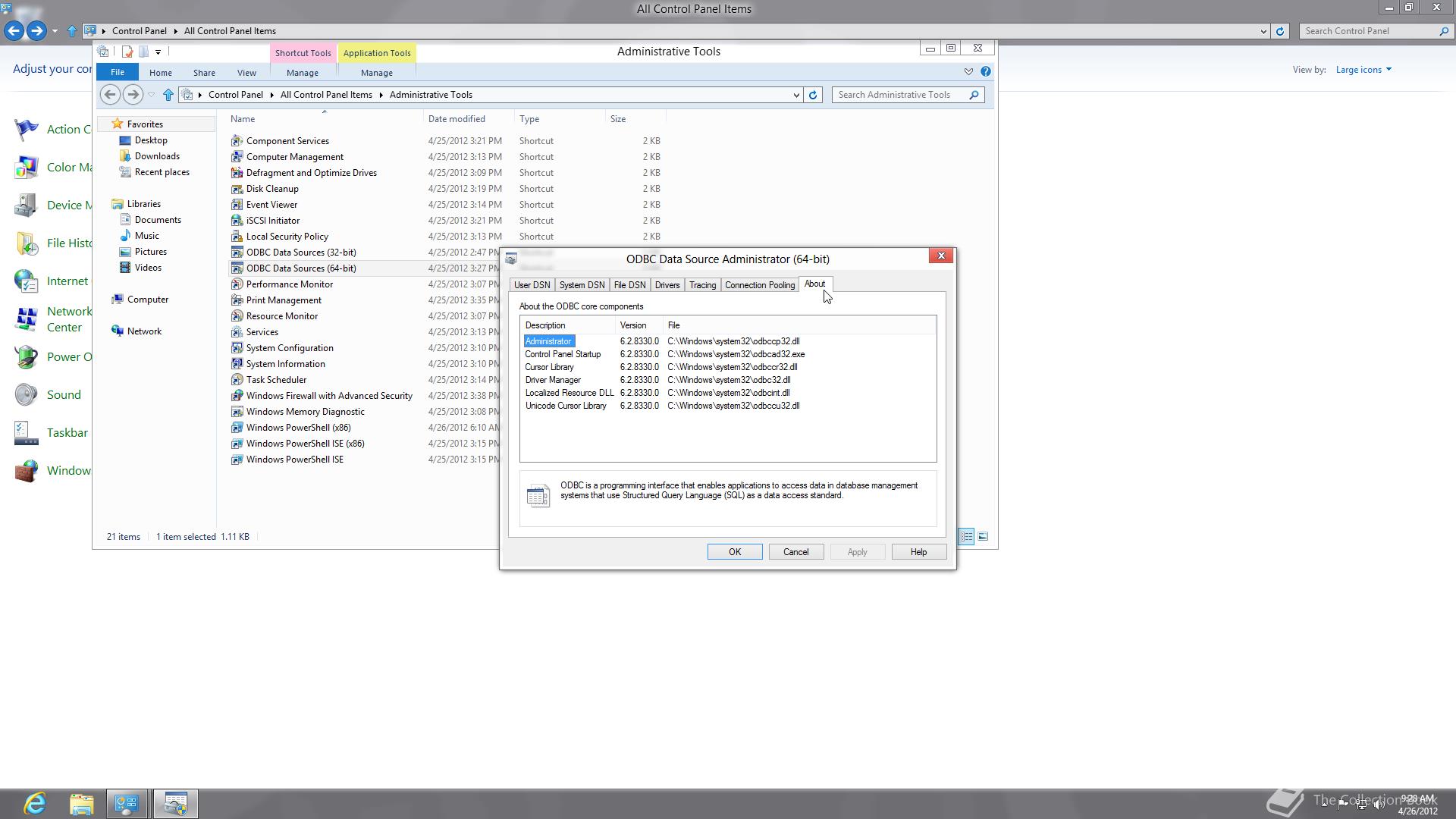Click the Windows PowerShell ISE icon
The width and height of the screenshot is (1456, 819).
237,460
